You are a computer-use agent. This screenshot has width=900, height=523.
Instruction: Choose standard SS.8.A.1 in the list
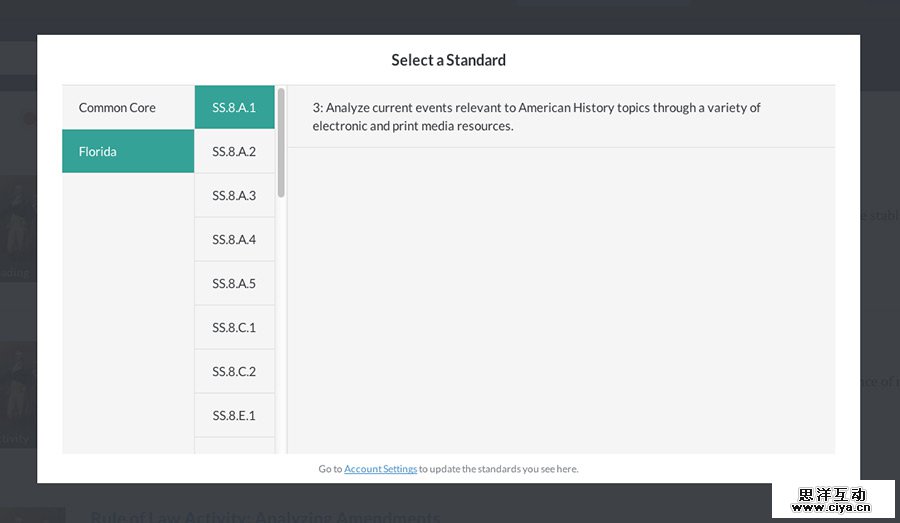(234, 108)
